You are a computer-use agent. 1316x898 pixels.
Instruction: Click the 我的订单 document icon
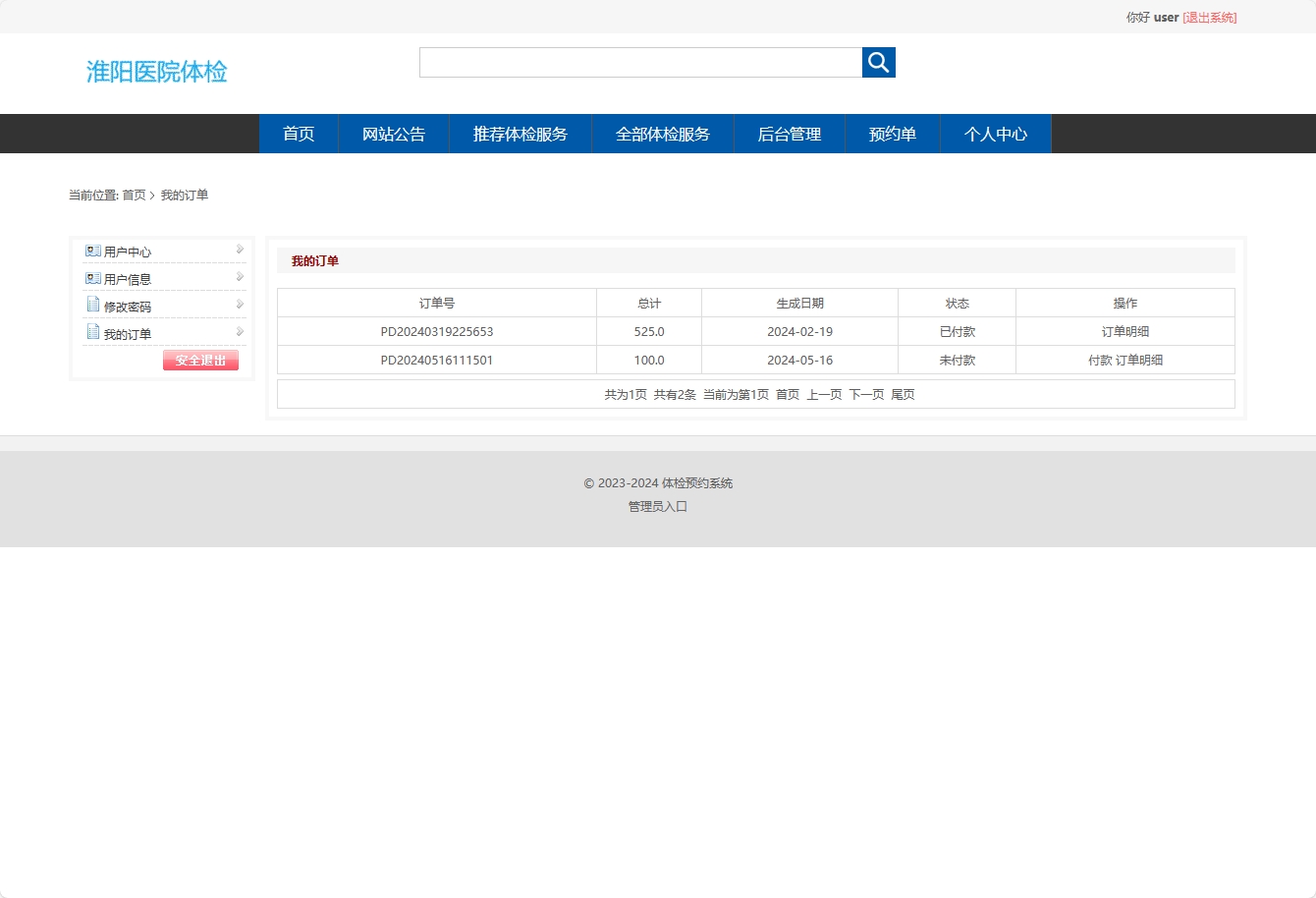pos(93,332)
